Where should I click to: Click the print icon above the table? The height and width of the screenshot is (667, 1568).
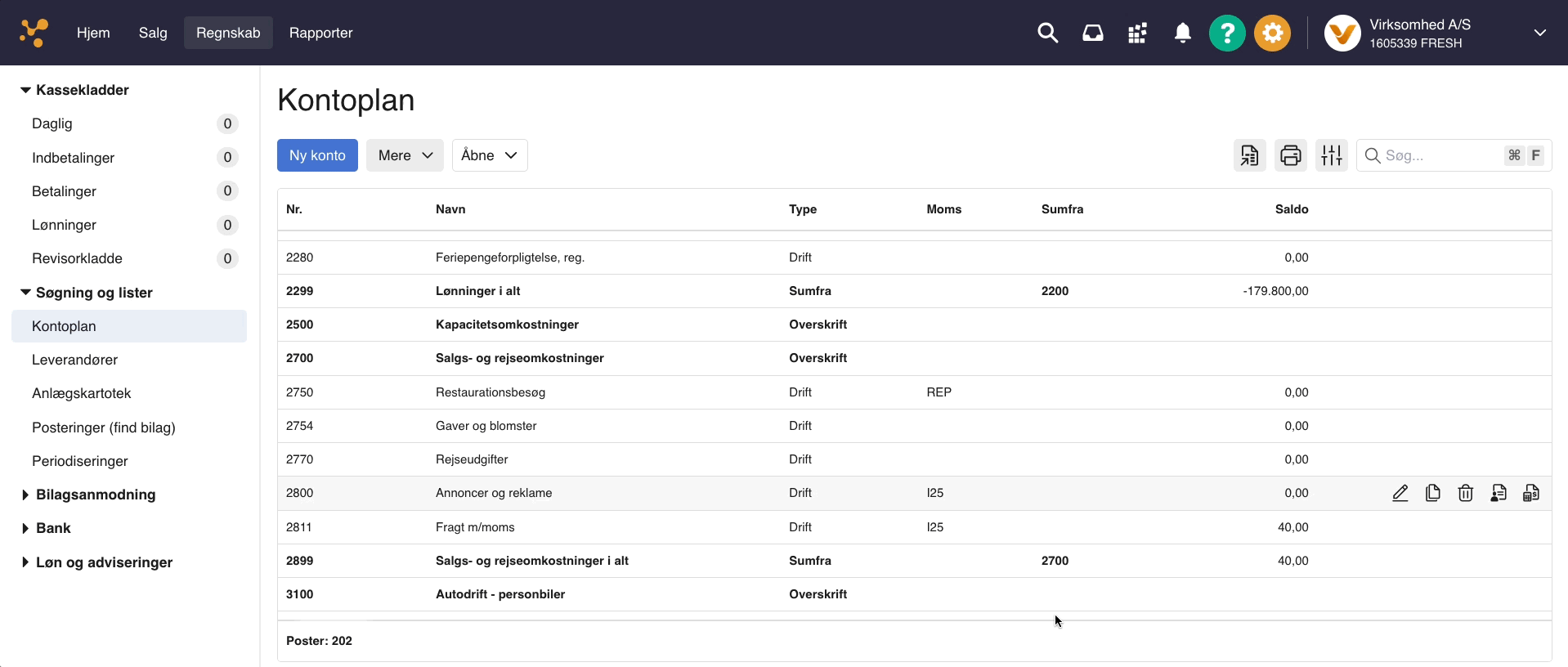1290,155
